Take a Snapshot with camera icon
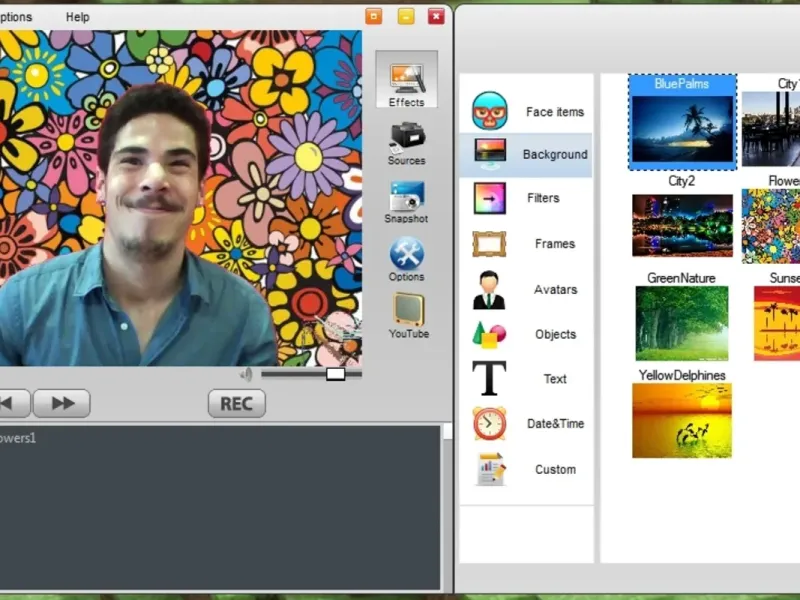The height and width of the screenshot is (600, 800). 407,196
